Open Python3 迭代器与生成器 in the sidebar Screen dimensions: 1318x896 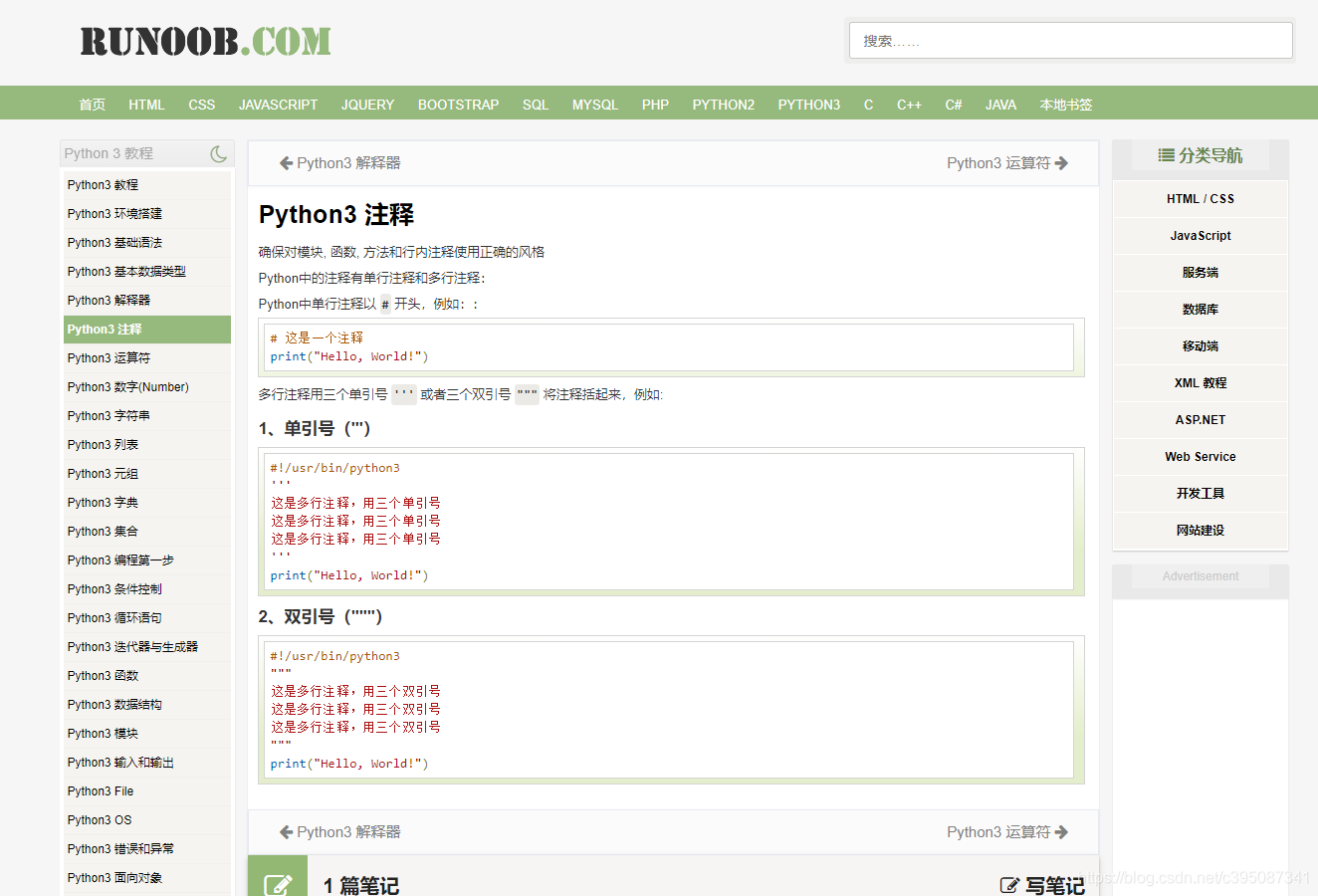point(147,647)
